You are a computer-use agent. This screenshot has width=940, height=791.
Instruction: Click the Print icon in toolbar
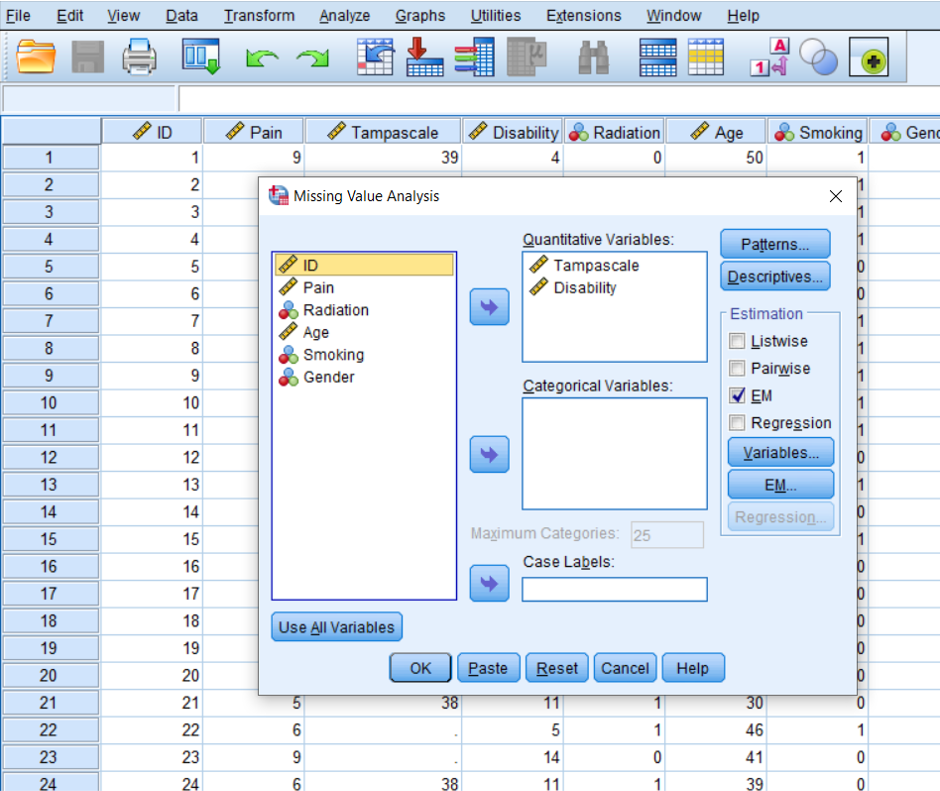click(x=139, y=59)
